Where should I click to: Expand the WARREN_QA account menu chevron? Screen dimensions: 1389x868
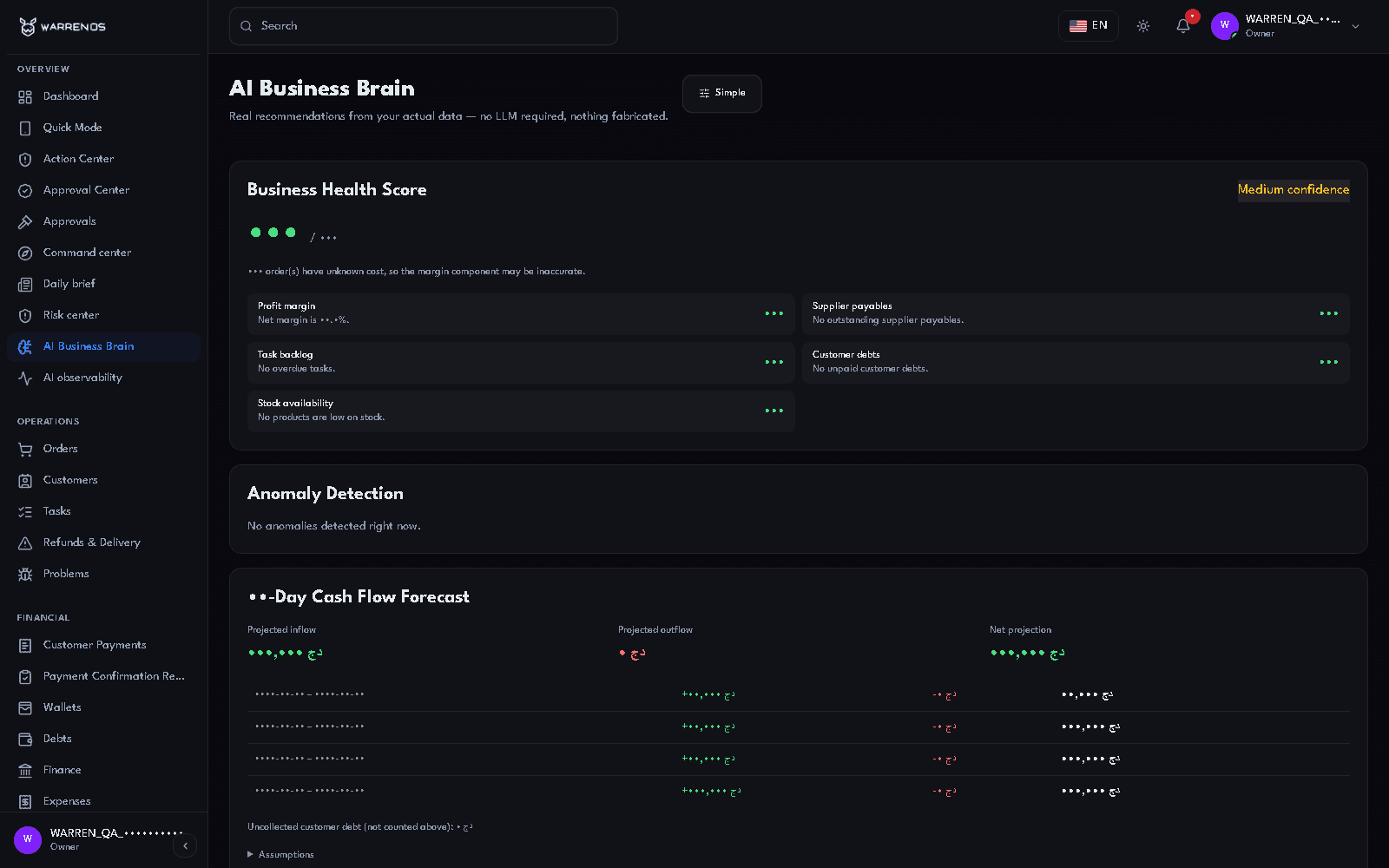pyautogui.click(x=1355, y=26)
